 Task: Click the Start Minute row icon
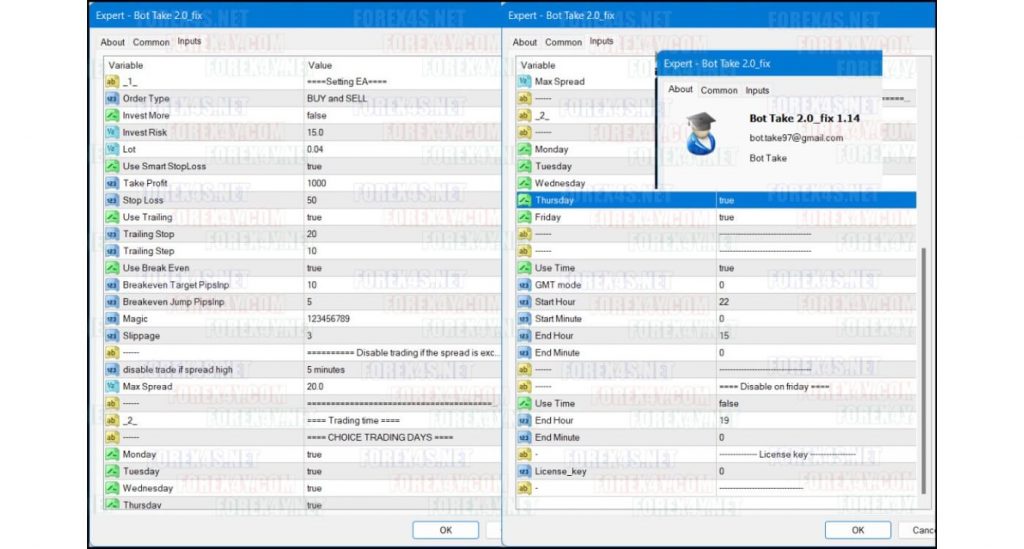(524, 319)
